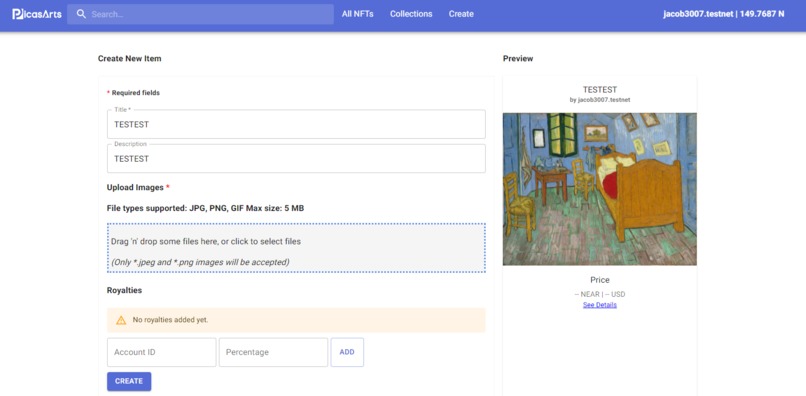The image size is (806, 396).
Task: Click the bedroom painting preview image
Action: (599, 189)
